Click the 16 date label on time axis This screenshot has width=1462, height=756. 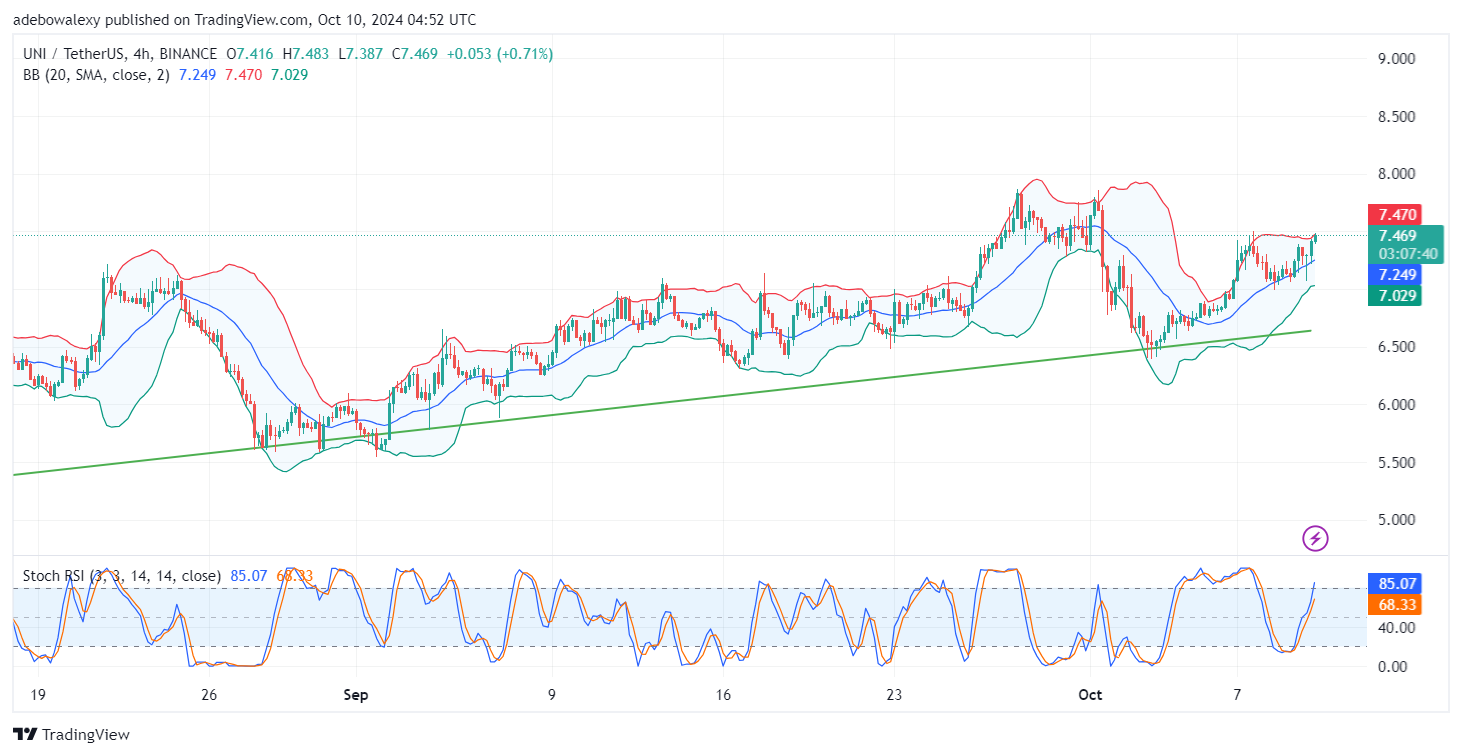tap(724, 694)
